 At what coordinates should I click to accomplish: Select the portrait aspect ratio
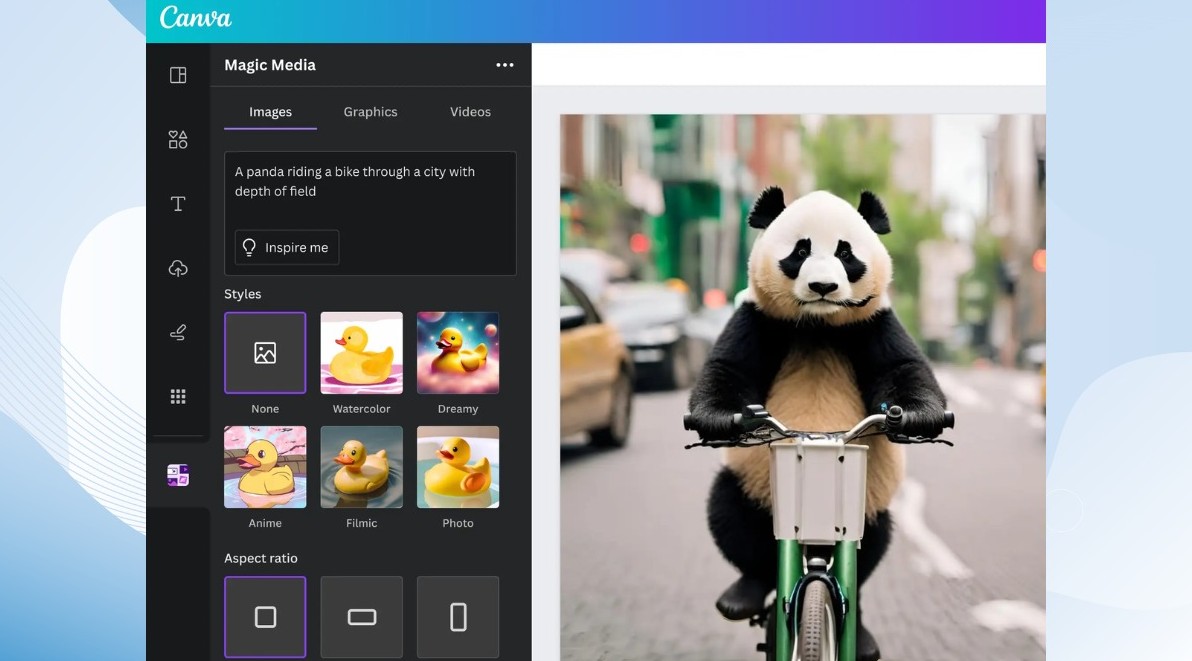458,617
